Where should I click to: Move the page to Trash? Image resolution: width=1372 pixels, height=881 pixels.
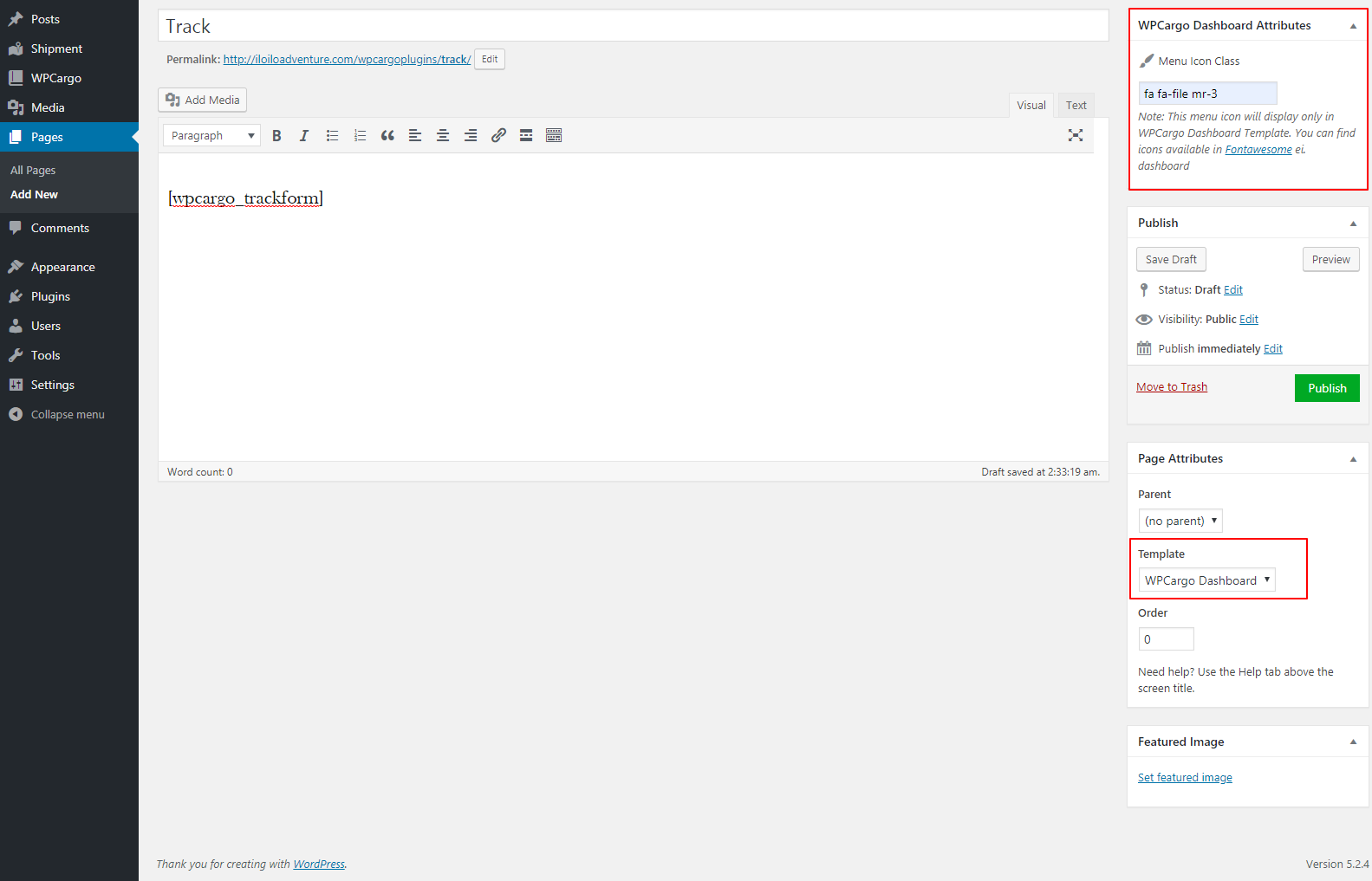[x=1172, y=387]
